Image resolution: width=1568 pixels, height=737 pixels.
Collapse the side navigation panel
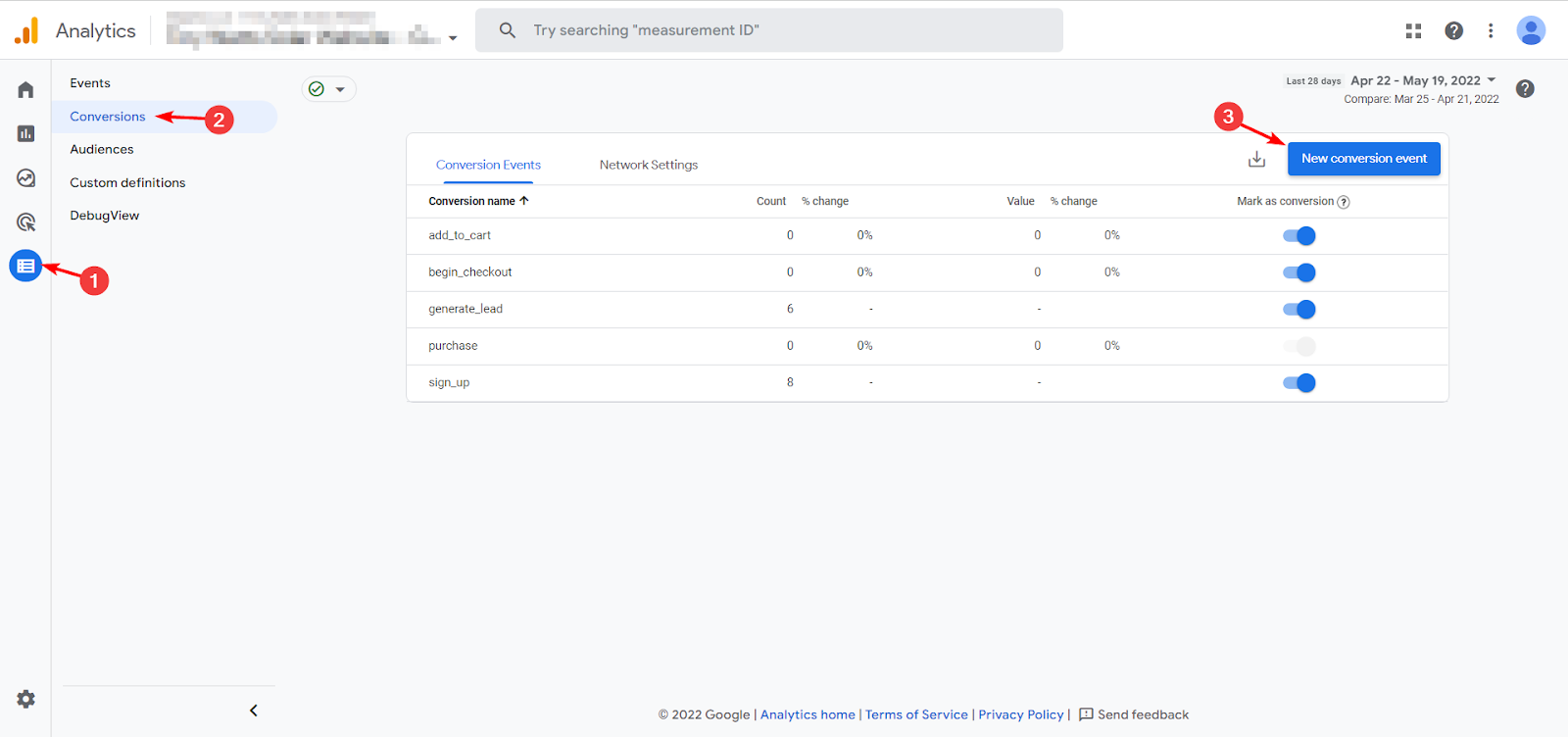(254, 711)
